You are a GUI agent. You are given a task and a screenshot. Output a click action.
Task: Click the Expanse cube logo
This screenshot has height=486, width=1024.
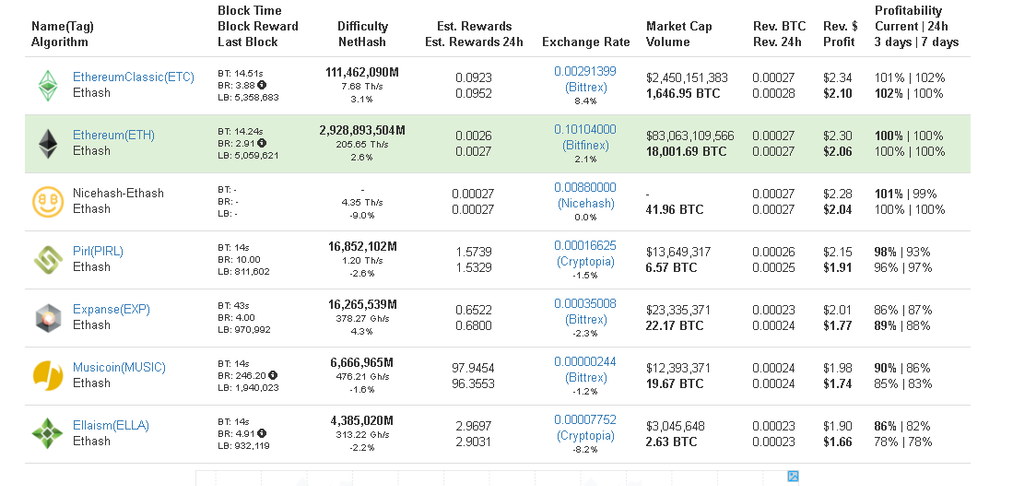(48, 318)
